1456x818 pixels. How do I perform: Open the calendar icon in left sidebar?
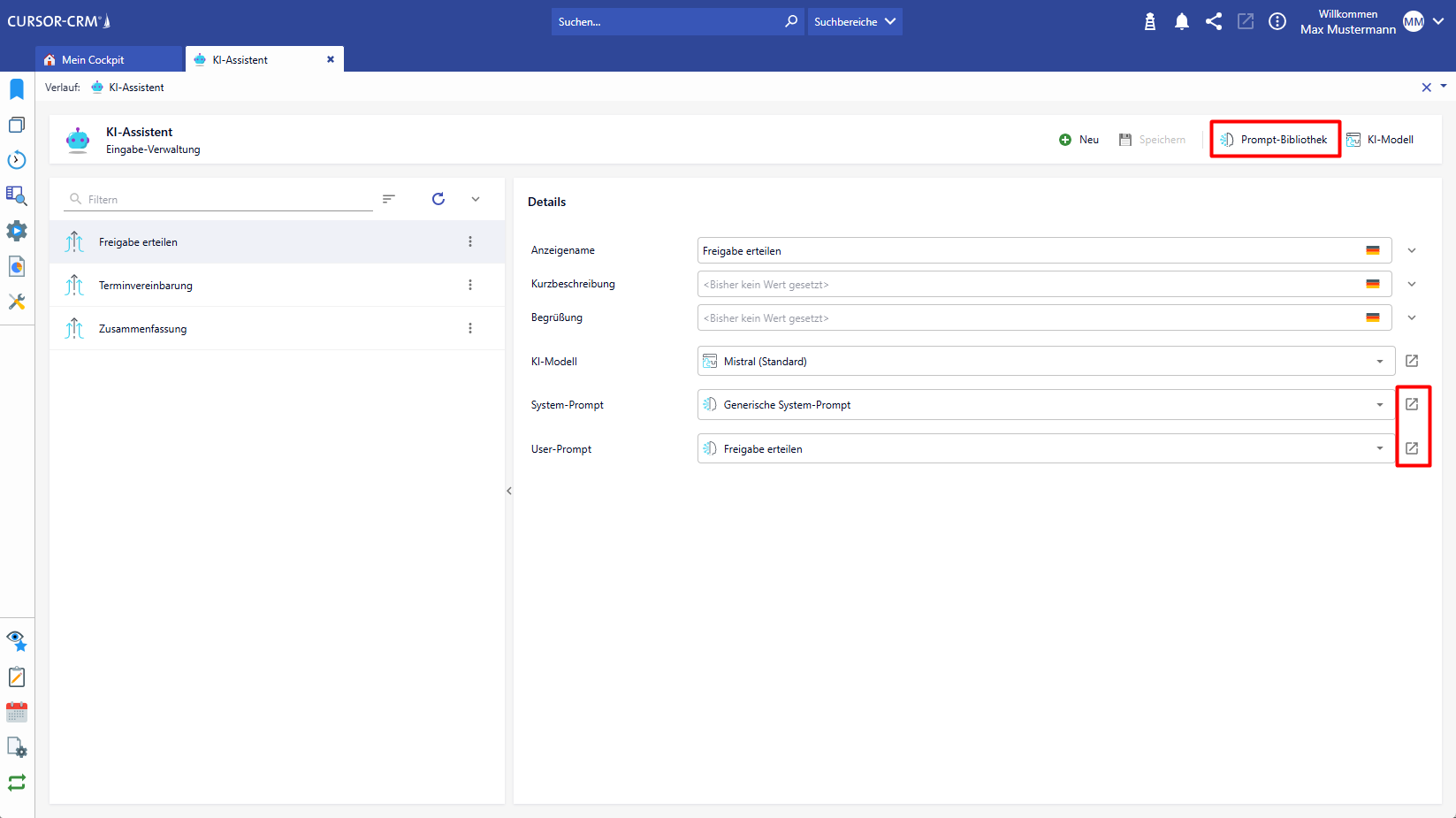[17, 712]
